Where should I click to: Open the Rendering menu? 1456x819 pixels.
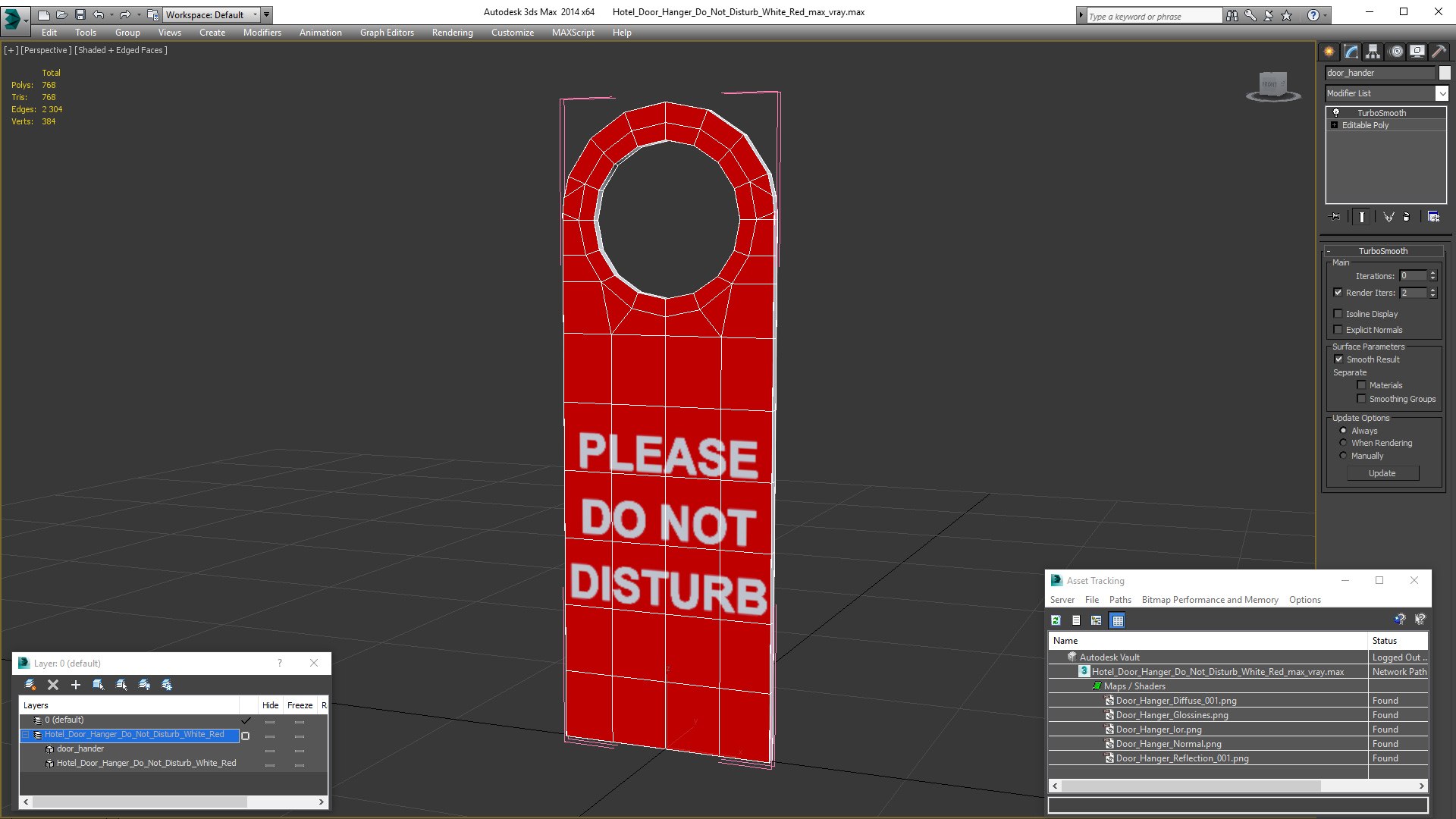(452, 33)
